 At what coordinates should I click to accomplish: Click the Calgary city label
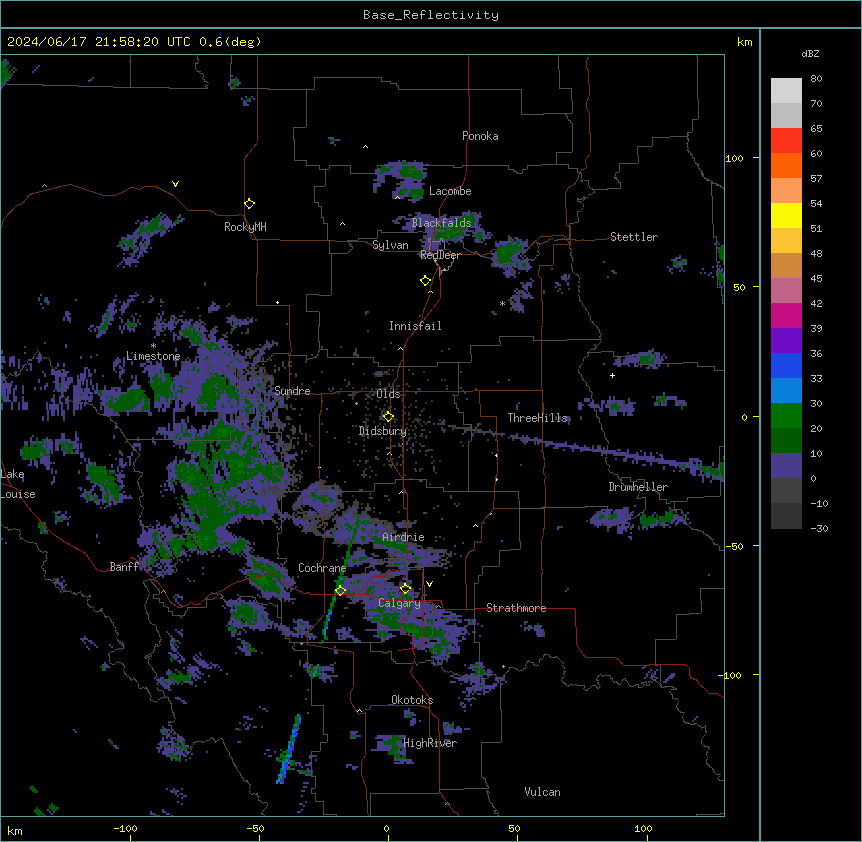pos(399,603)
